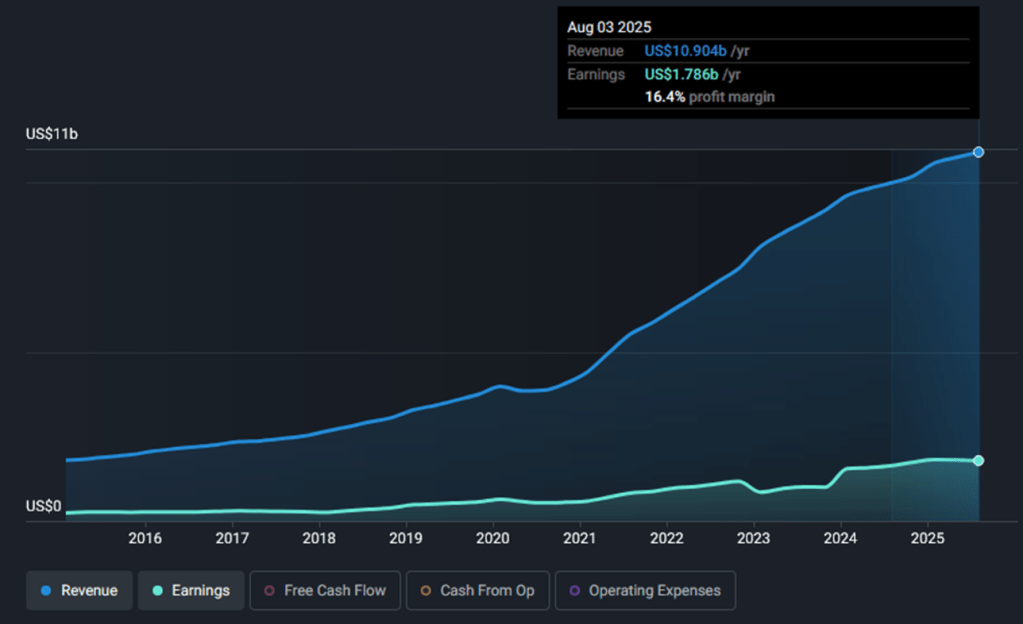Click the teal Earnings endpoint marker on chart
This screenshot has height=624, width=1023.
(x=977, y=461)
